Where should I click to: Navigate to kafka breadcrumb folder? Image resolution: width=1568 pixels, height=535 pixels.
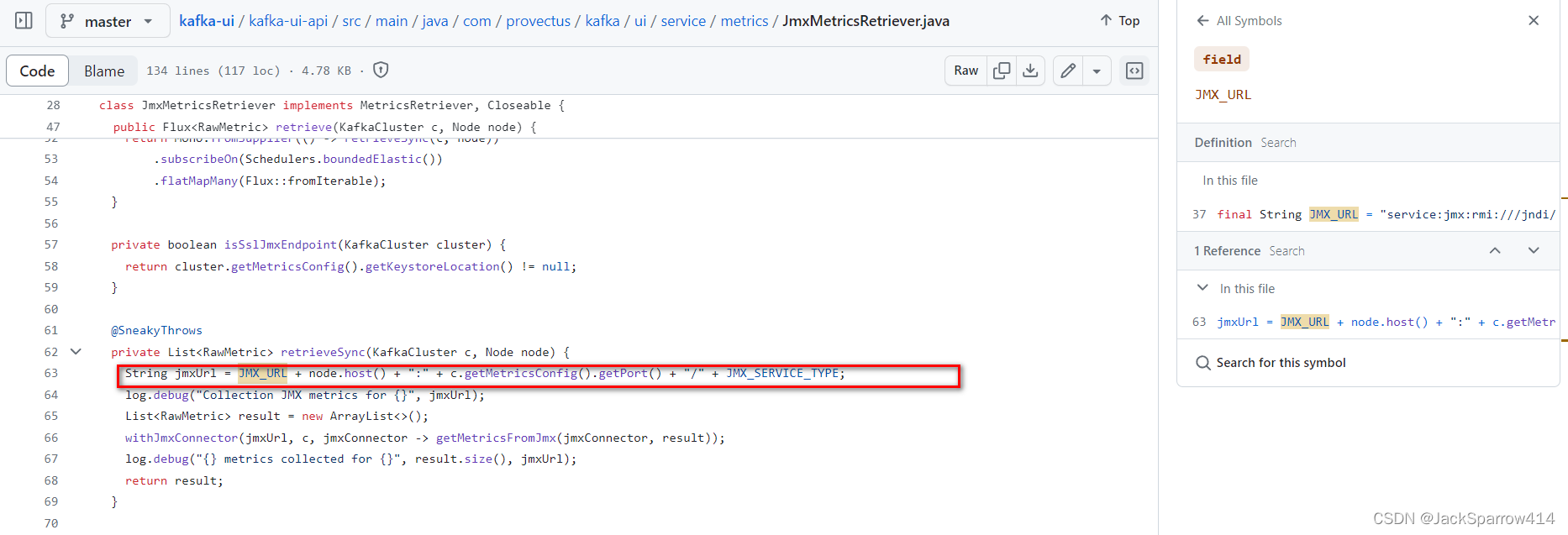[602, 21]
